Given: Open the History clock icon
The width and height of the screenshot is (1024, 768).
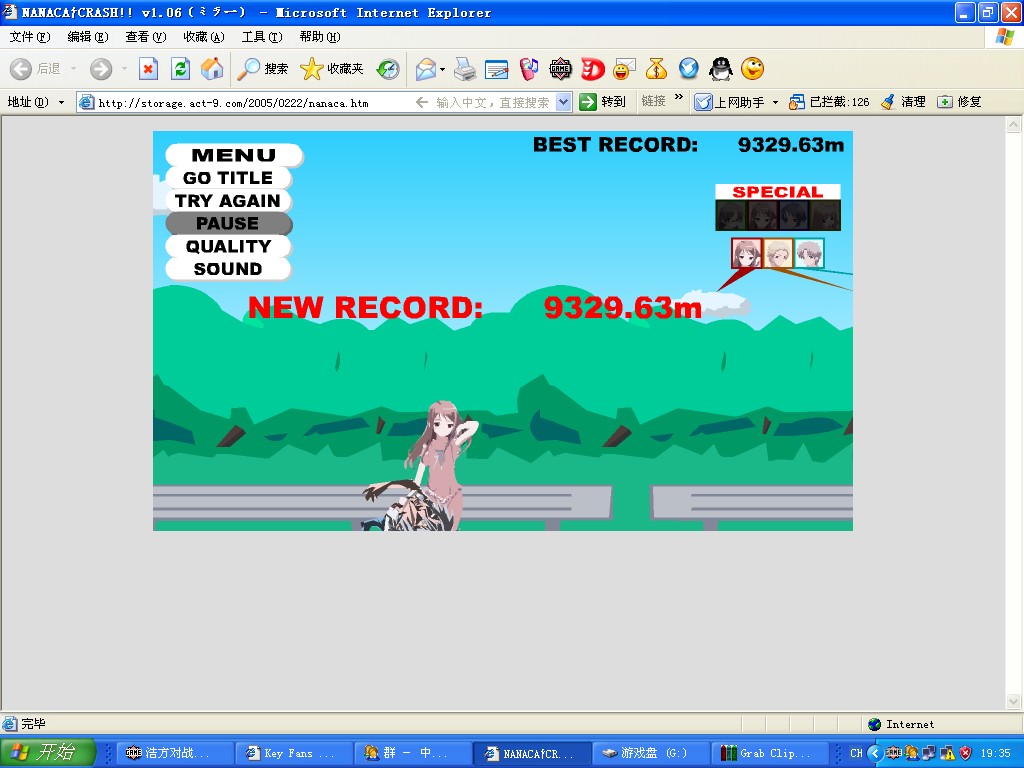Looking at the screenshot, I should [x=388, y=69].
